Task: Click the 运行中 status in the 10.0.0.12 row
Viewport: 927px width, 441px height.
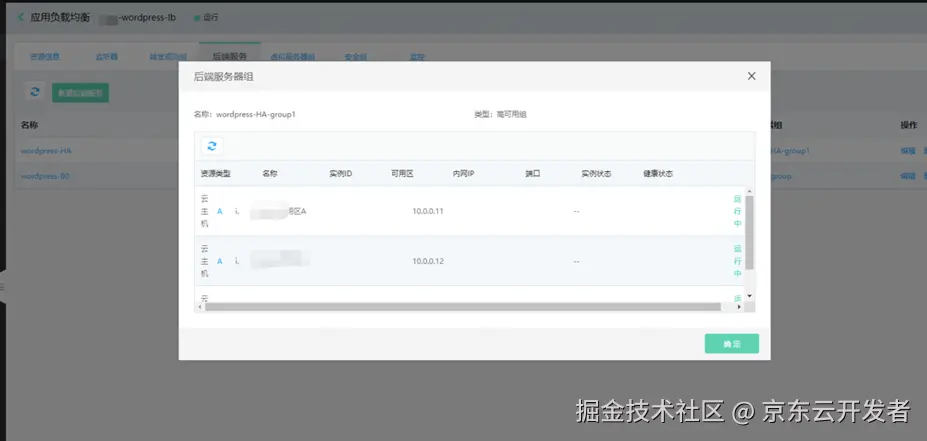Action: click(737, 261)
